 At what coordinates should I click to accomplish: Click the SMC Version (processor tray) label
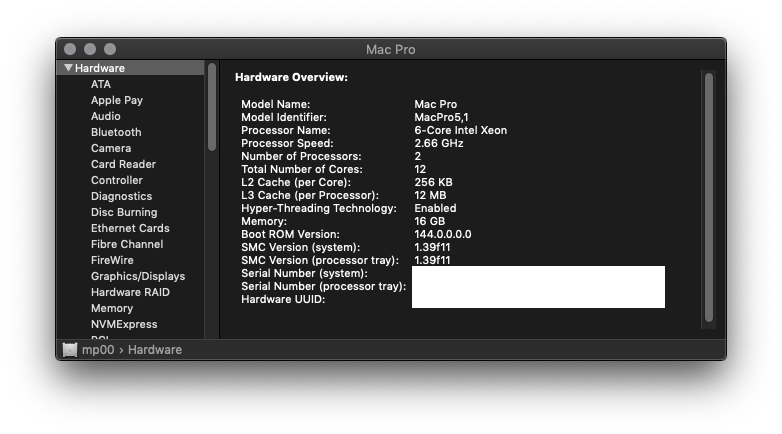(320, 260)
